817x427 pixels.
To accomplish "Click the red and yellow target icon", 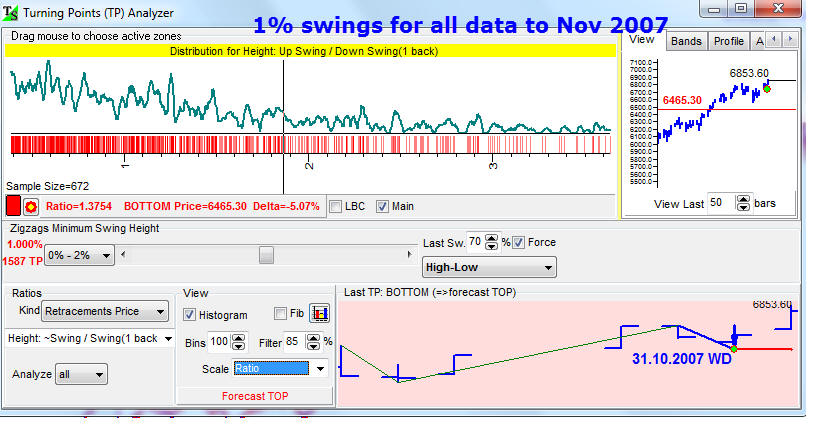I will point(31,206).
